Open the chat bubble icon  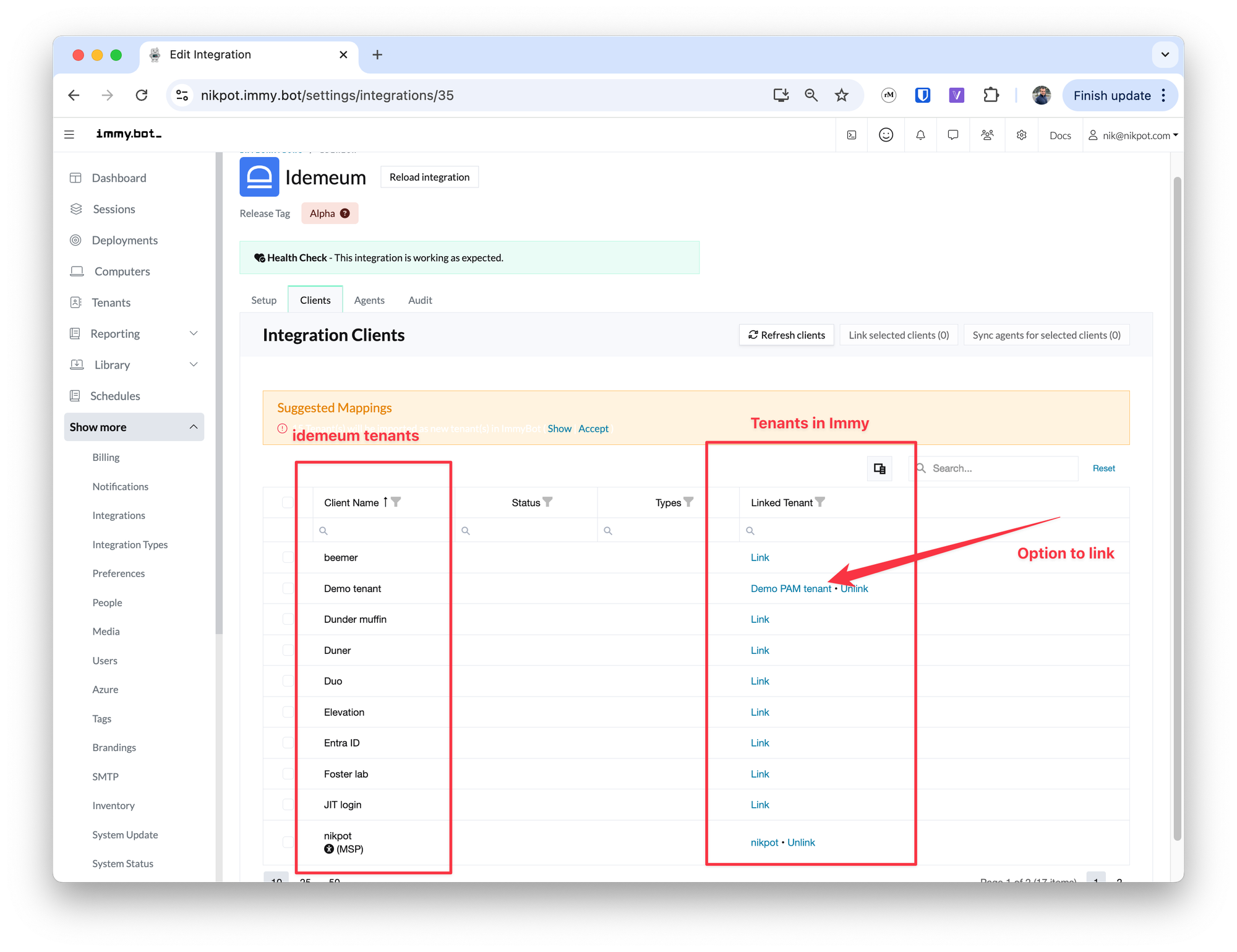(953, 135)
